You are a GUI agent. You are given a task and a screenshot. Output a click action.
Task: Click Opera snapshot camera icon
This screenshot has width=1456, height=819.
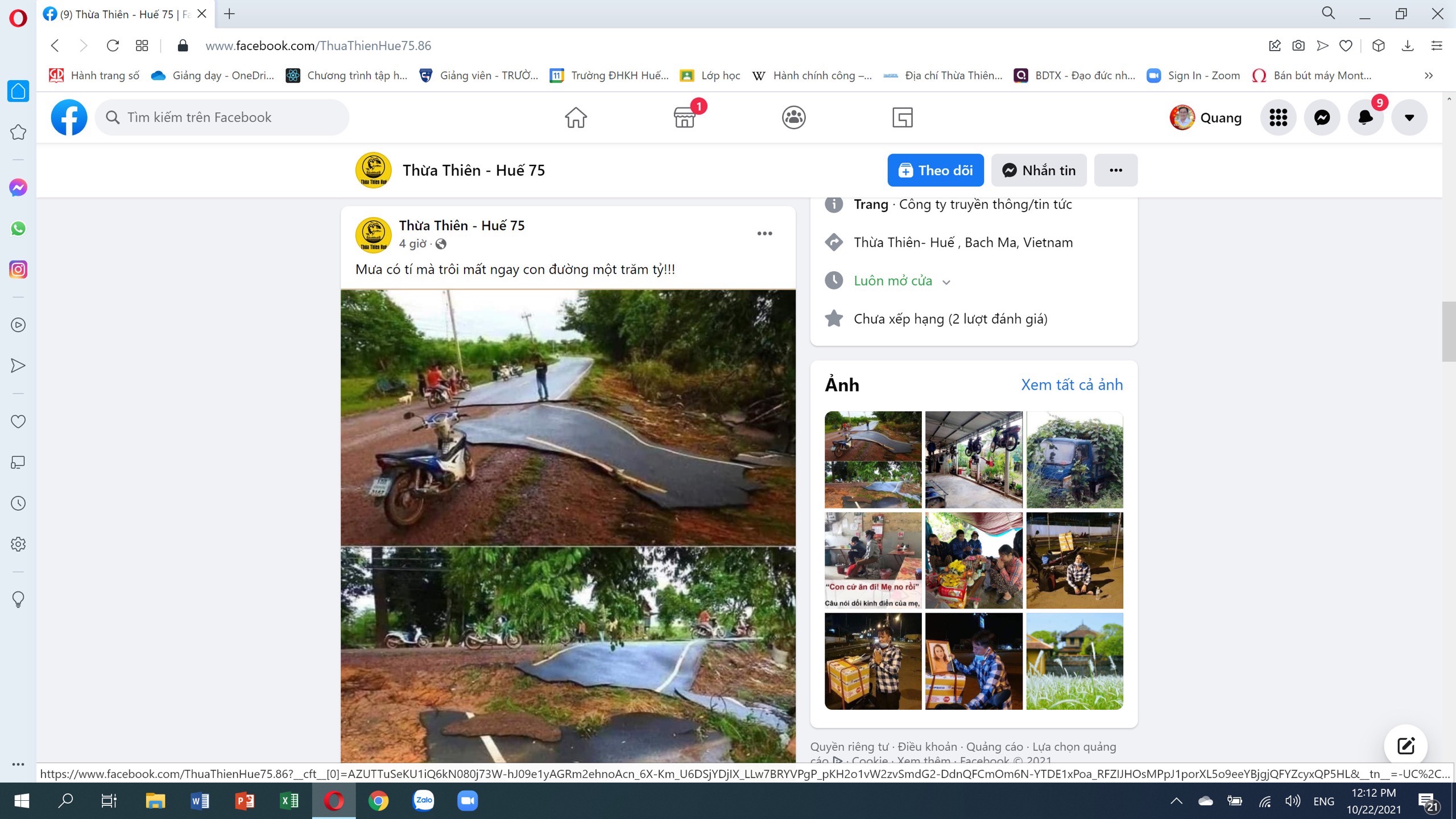coord(1298,45)
